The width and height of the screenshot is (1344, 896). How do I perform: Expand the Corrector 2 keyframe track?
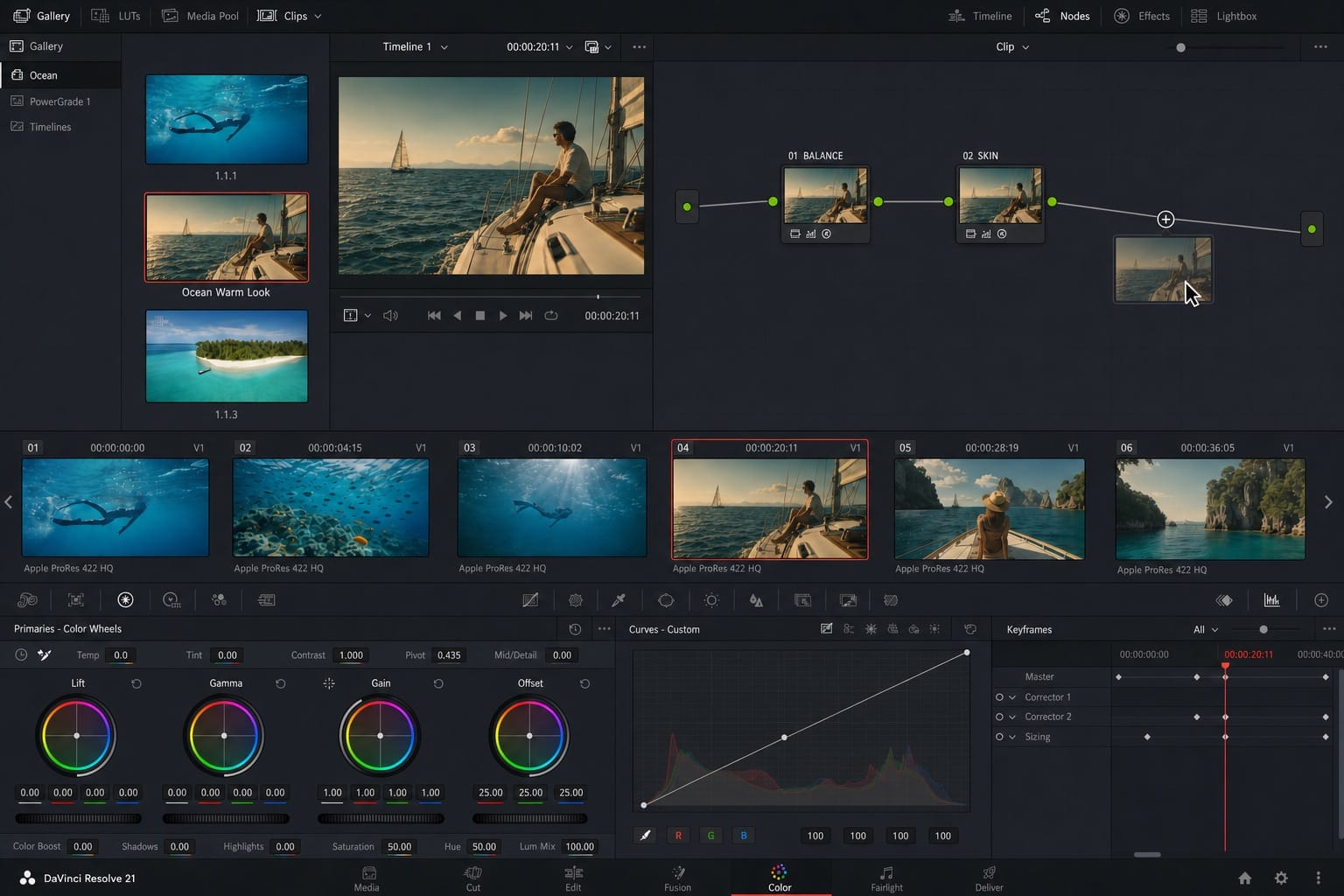tap(1012, 717)
